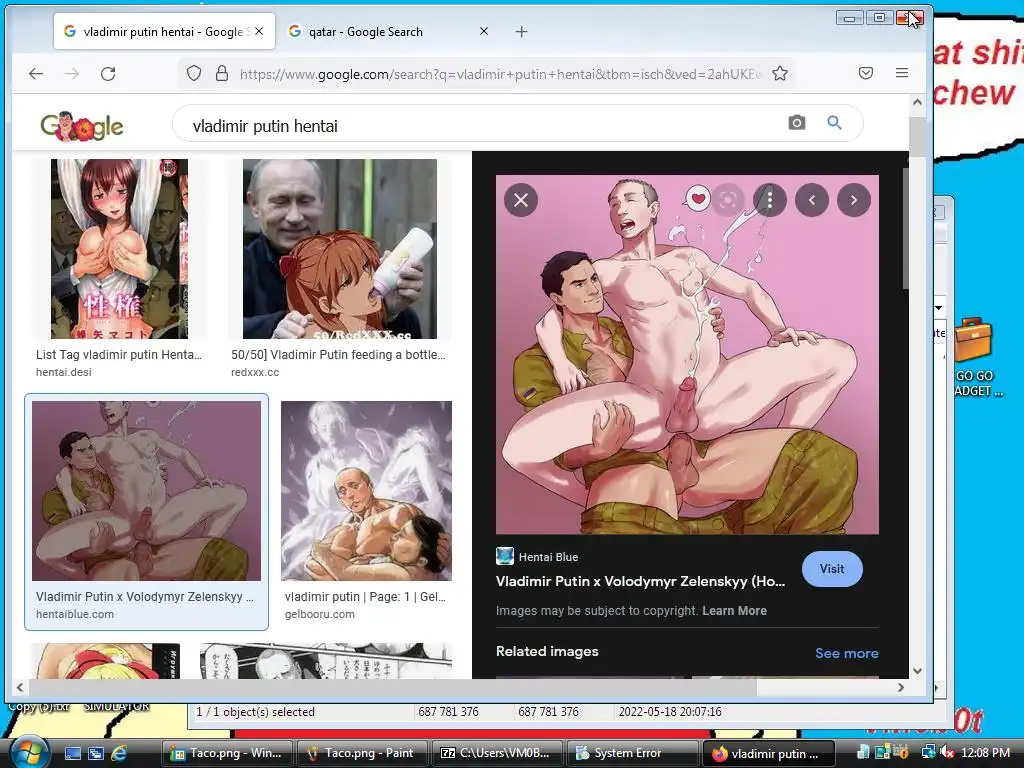Open the tracking protection shield icon

(x=194, y=73)
